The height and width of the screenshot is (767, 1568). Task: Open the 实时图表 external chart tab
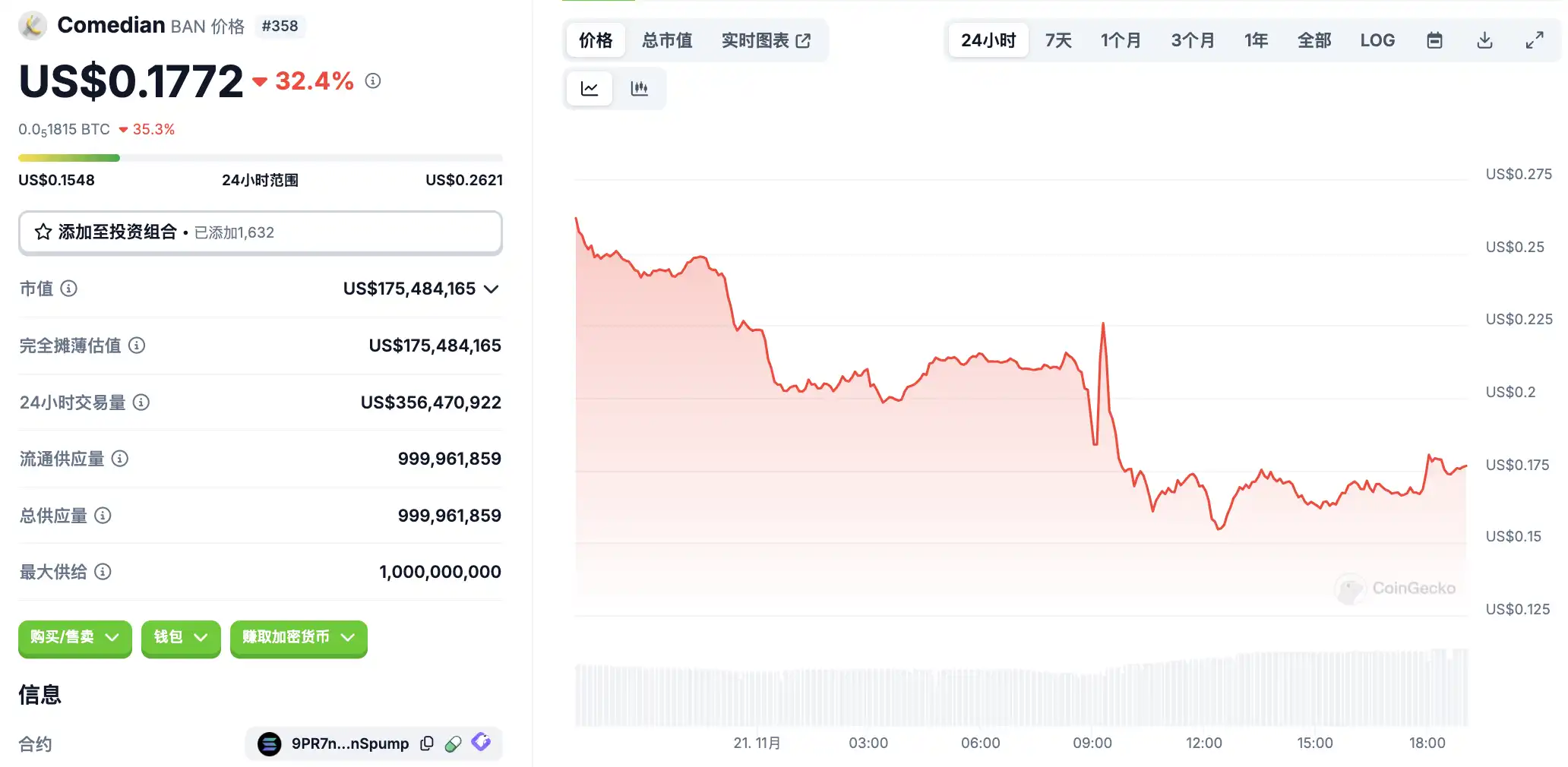tap(766, 40)
